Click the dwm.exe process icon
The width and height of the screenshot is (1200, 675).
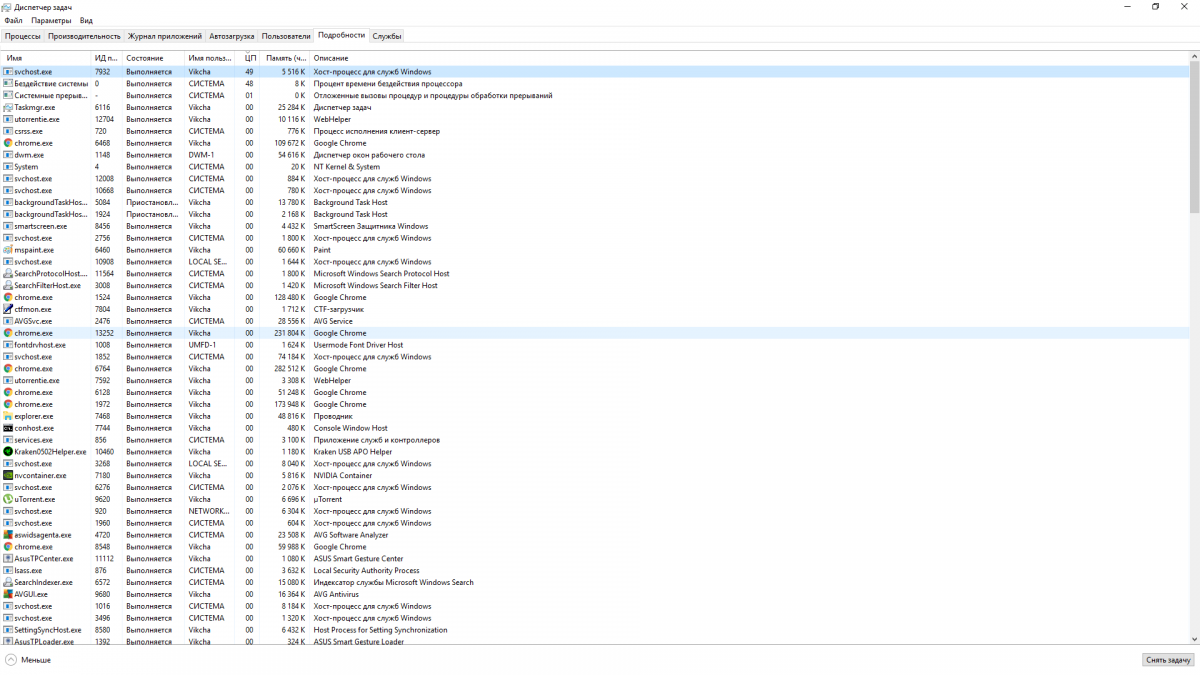point(8,155)
